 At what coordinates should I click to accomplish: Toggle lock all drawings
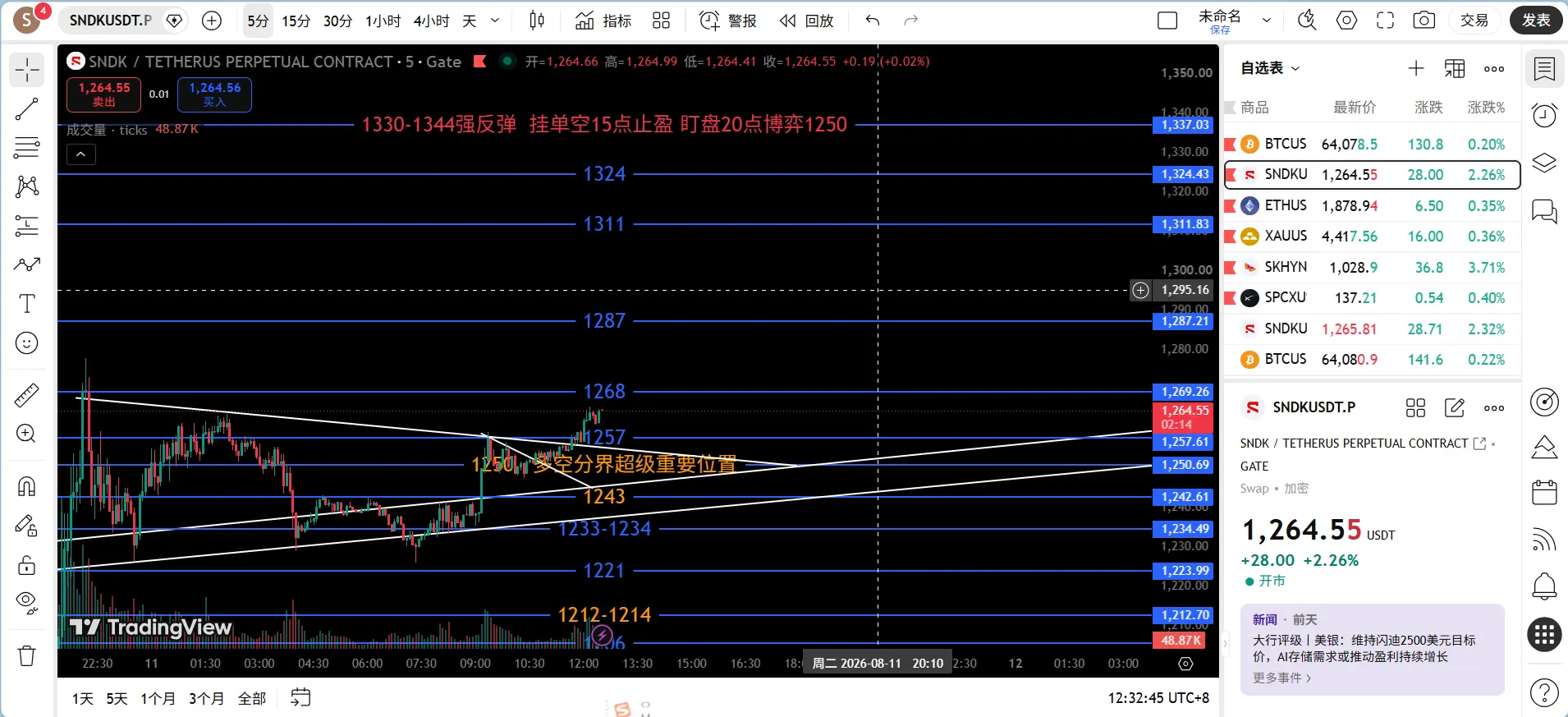[27, 565]
